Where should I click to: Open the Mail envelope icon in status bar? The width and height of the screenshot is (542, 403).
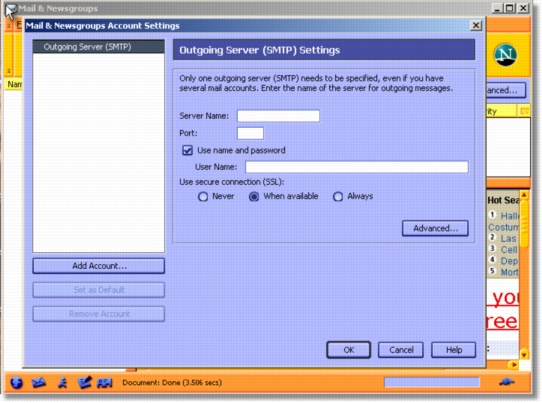[39, 383]
